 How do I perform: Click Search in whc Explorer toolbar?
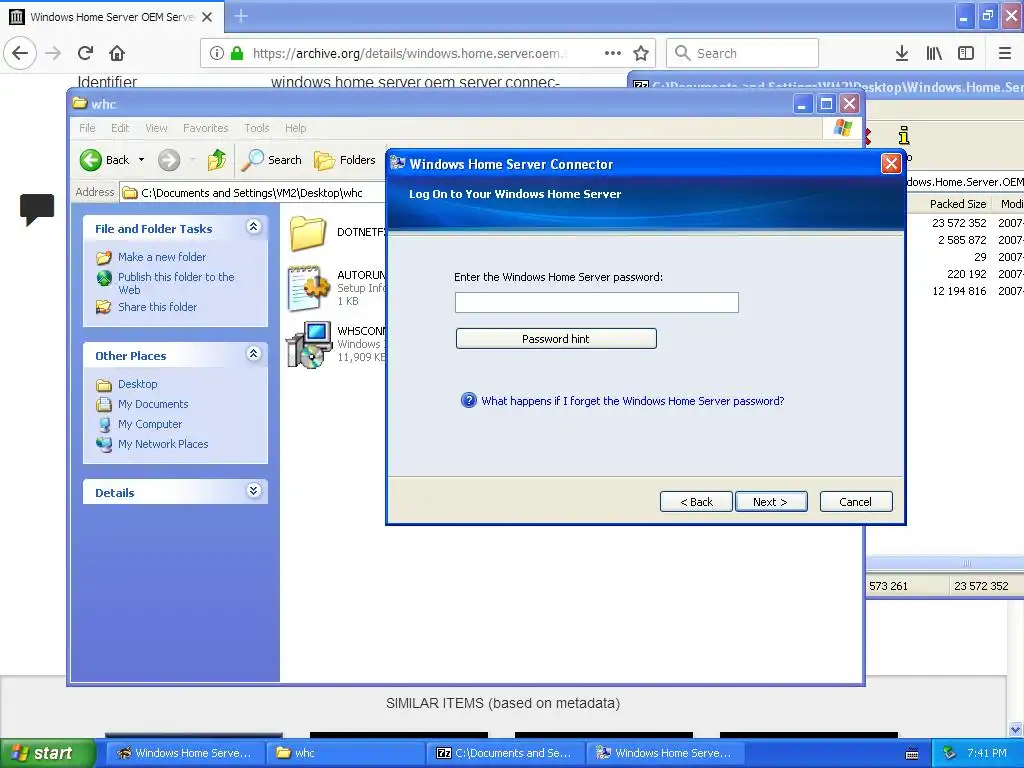(272, 159)
